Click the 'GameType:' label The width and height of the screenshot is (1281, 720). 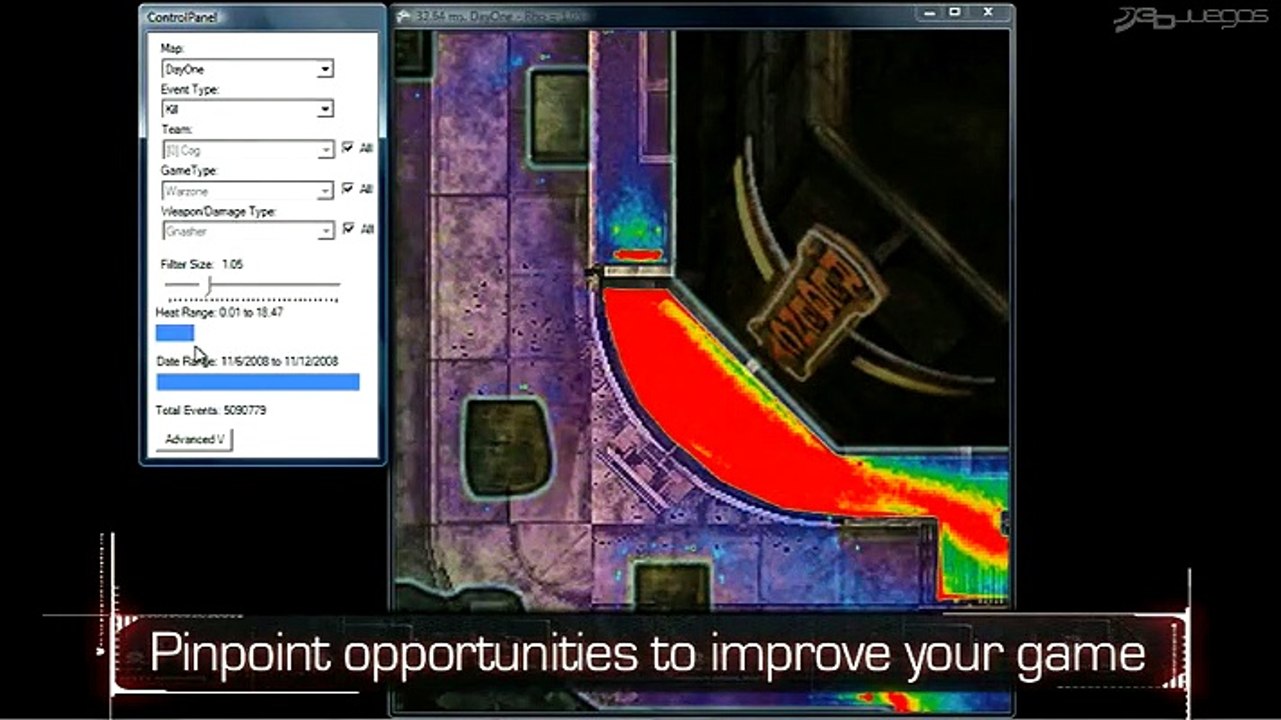coord(188,170)
